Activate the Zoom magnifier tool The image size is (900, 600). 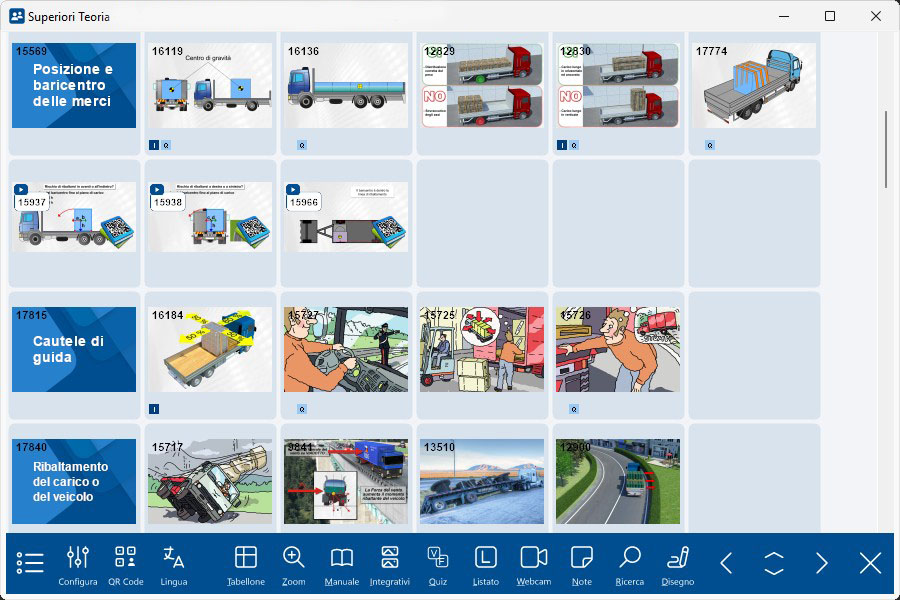click(x=294, y=565)
